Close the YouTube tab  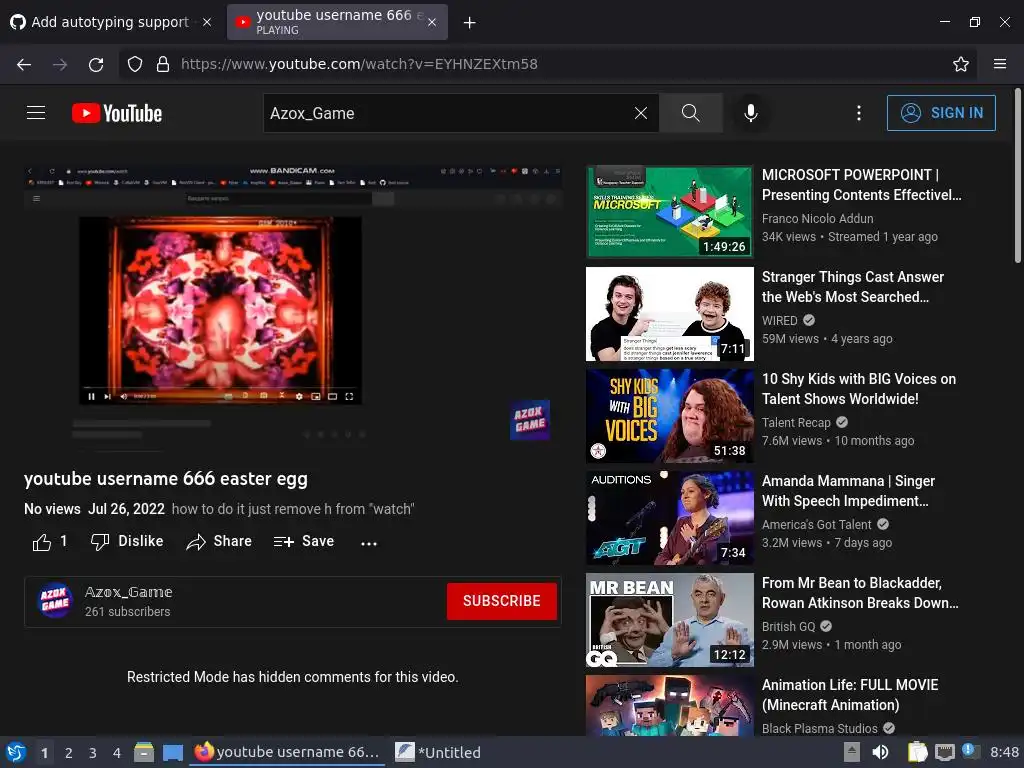[x=432, y=22]
